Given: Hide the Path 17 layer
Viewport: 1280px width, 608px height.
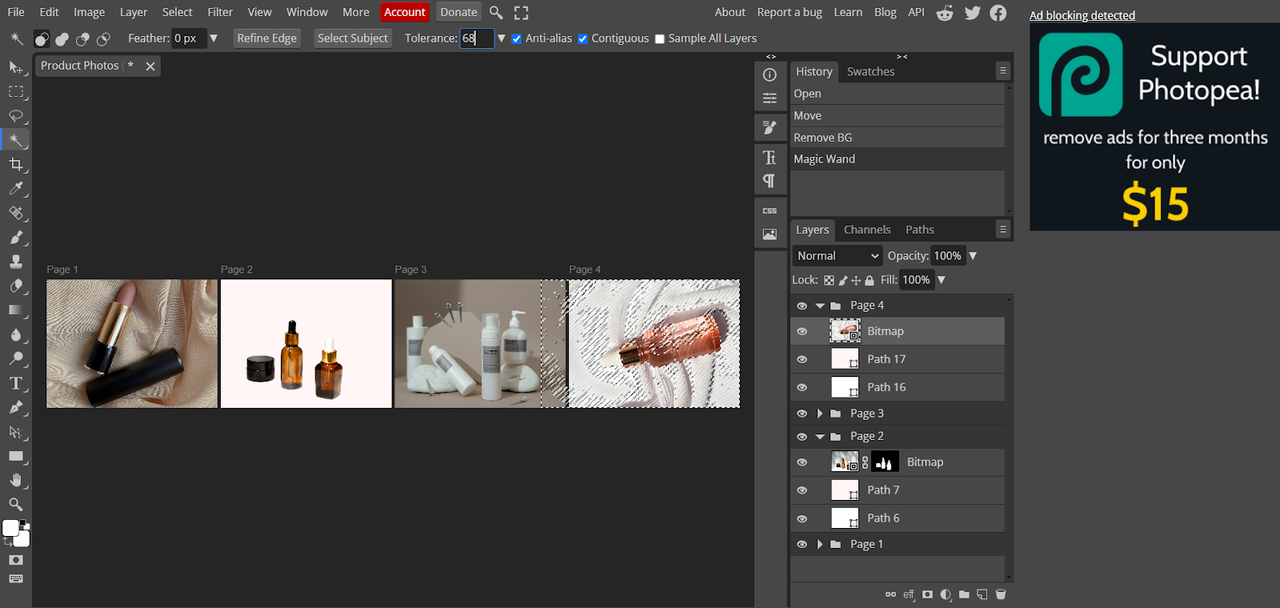Looking at the screenshot, I should [x=801, y=359].
